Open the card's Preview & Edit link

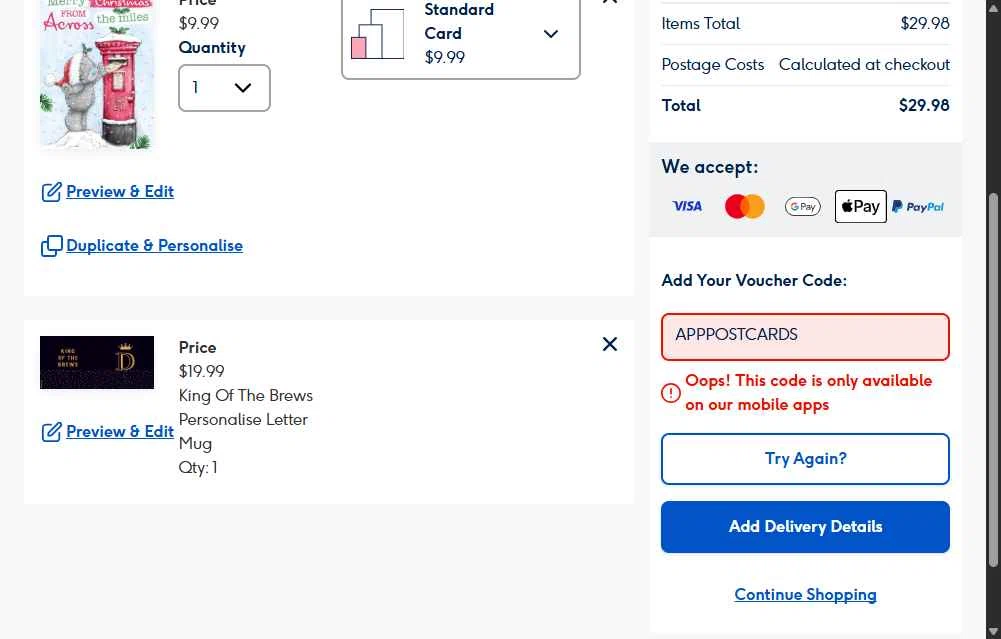click(x=120, y=192)
